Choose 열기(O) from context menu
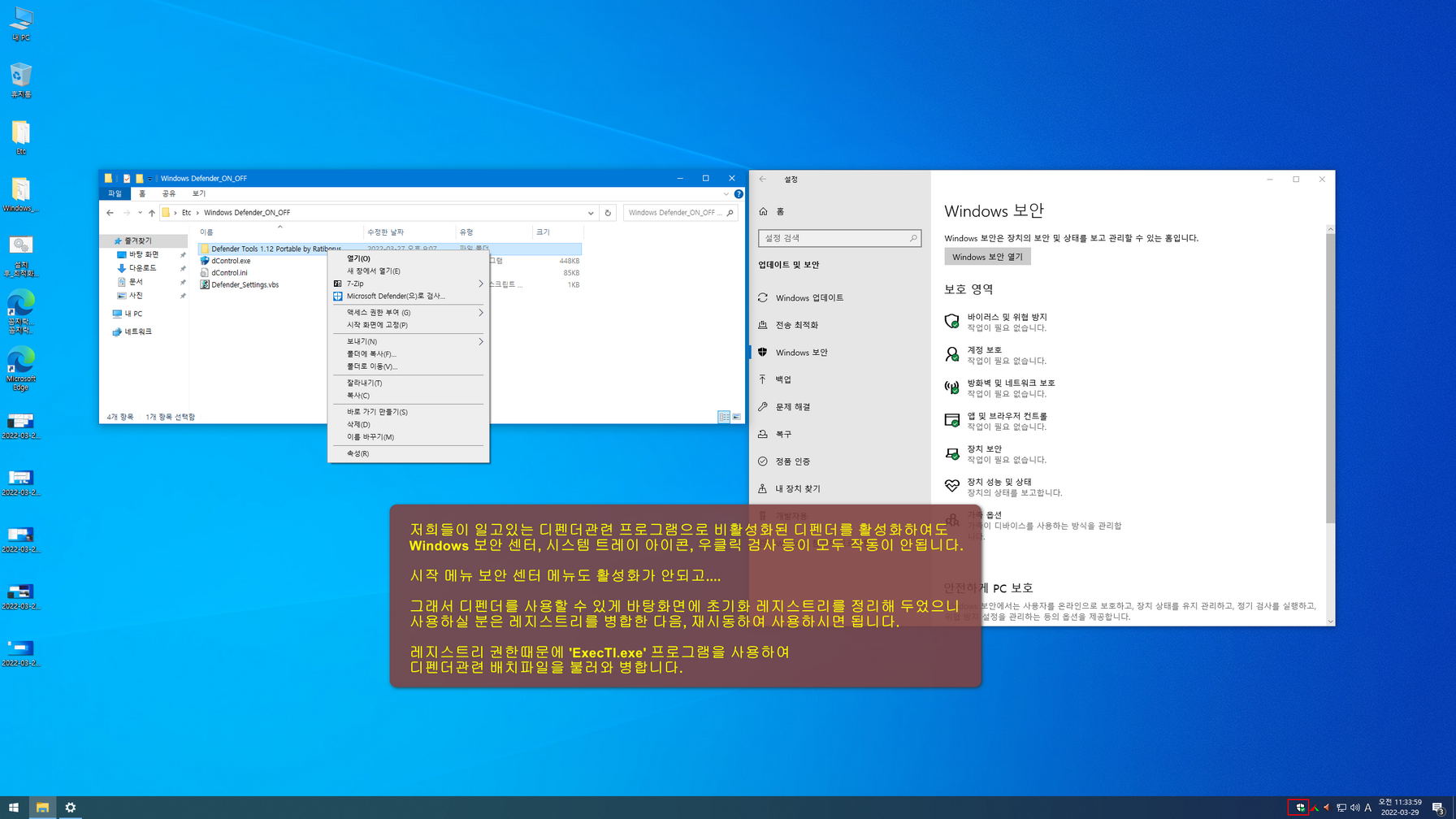Image resolution: width=1456 pixels, height=819 pixels. tap(408, 258)
